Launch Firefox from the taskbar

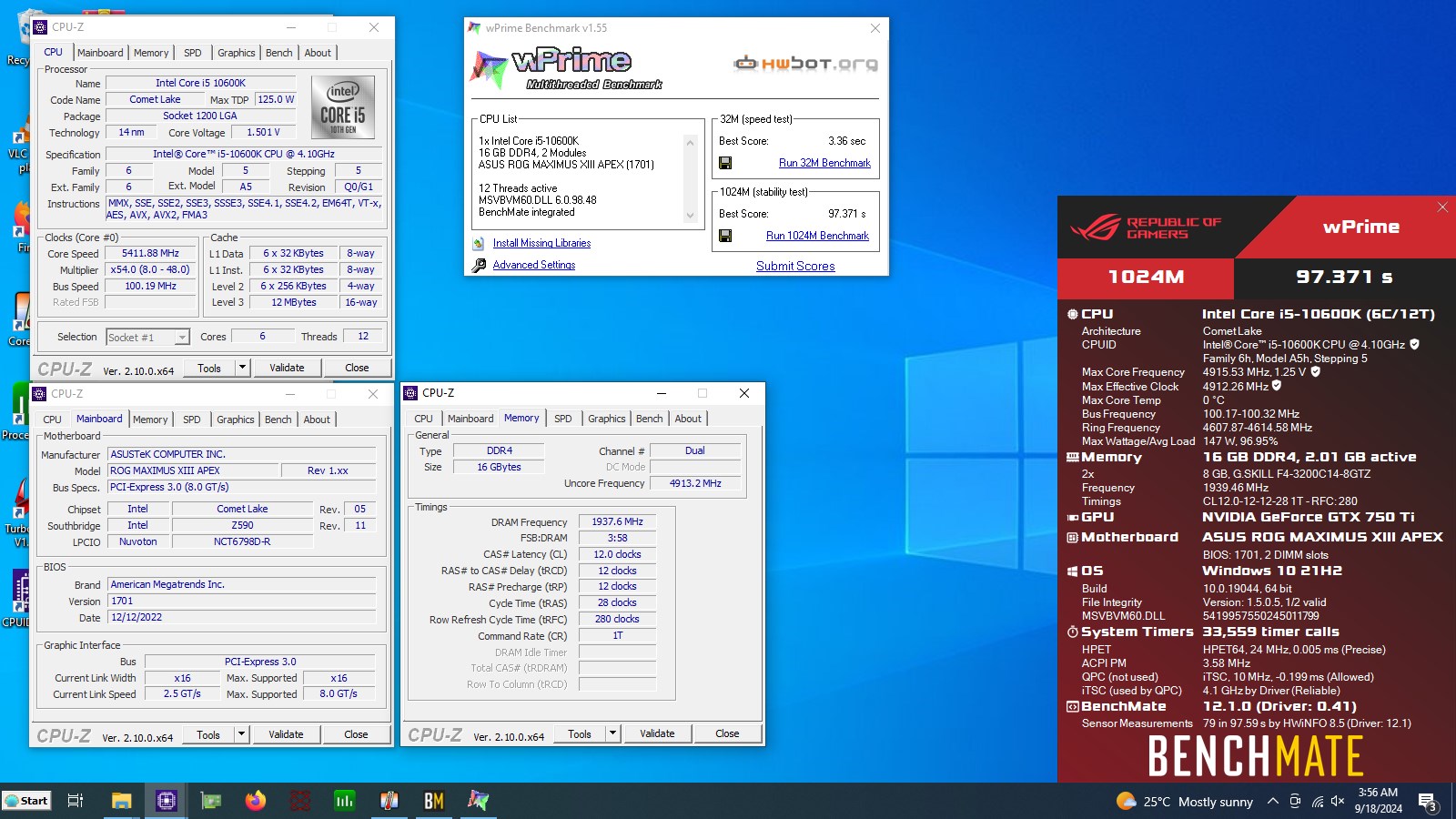click(x=256, y=801)
